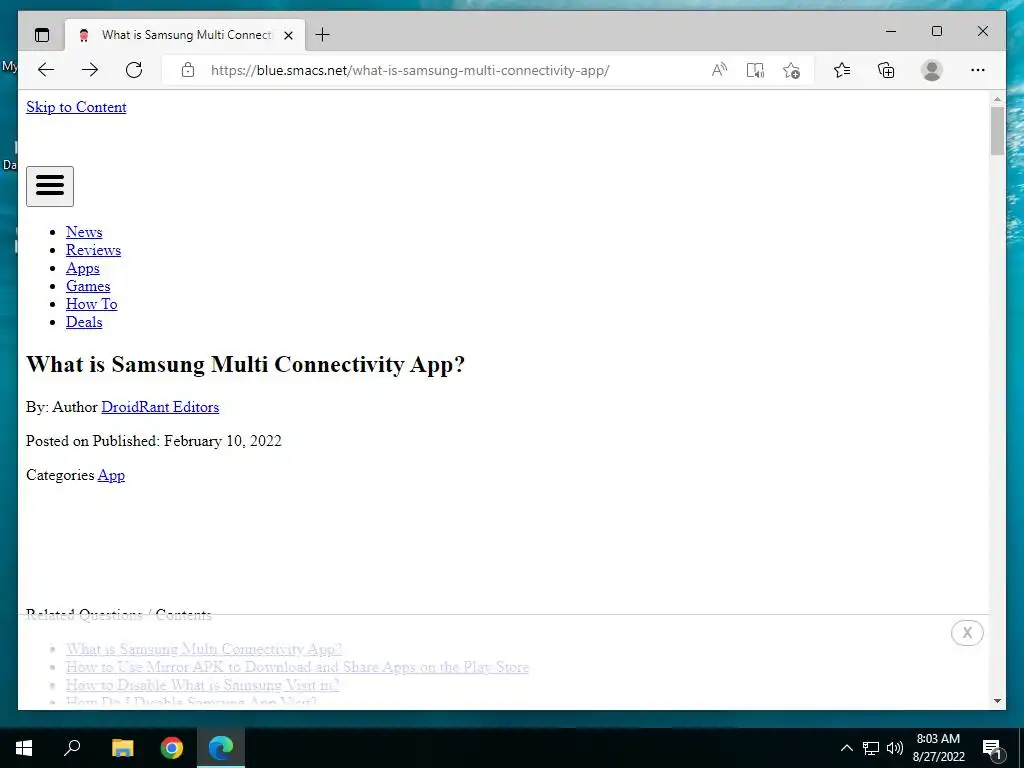The image size is (1024, 768).
Task: Open the hamburger navigation menu
Action: click(50, 186)
